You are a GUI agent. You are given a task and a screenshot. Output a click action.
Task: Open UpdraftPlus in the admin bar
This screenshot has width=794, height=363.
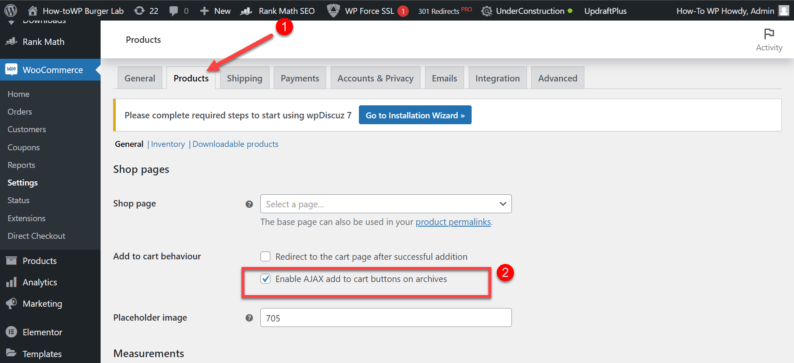[x=605, y=11]
